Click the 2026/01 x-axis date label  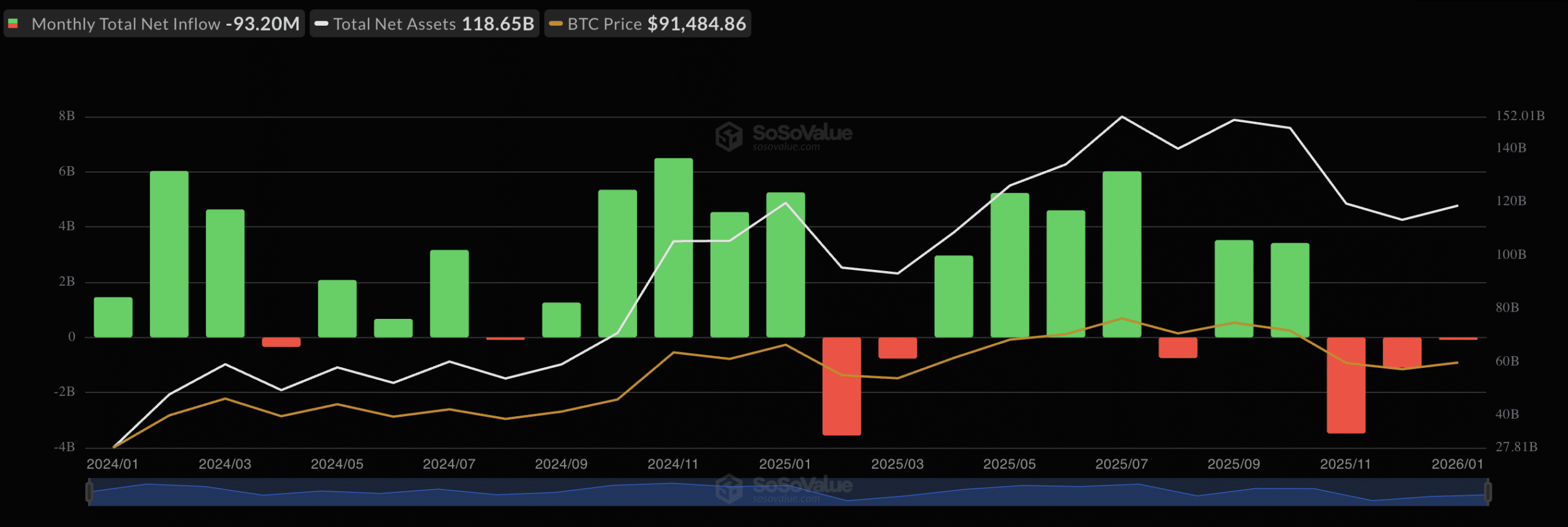[x=1457, y=464]
